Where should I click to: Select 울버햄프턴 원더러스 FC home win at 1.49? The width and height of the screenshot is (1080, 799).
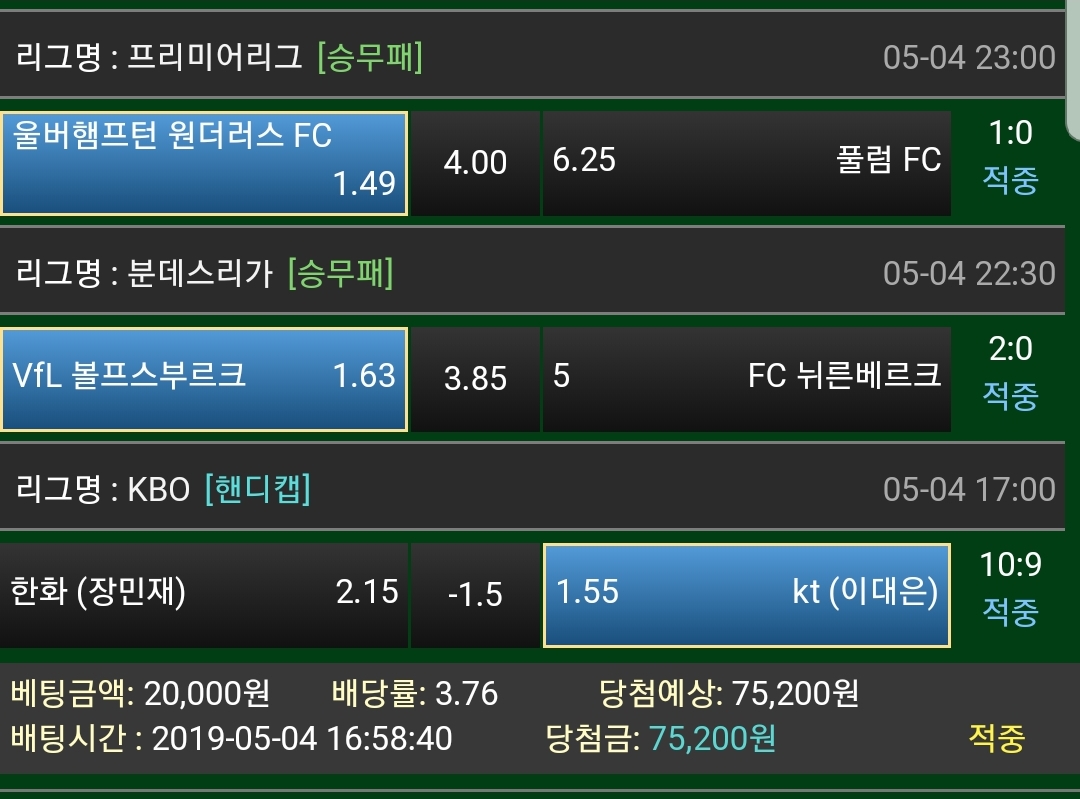click(x=204, y=163)
